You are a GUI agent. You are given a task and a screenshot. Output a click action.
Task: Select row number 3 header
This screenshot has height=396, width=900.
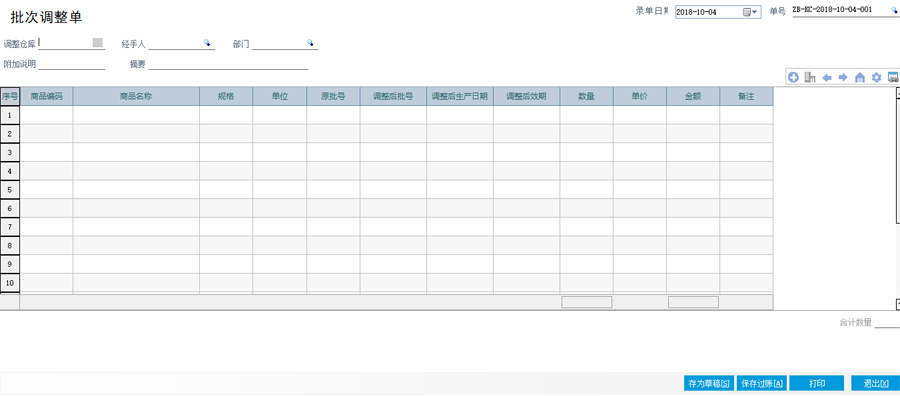[x=10, y=152]
